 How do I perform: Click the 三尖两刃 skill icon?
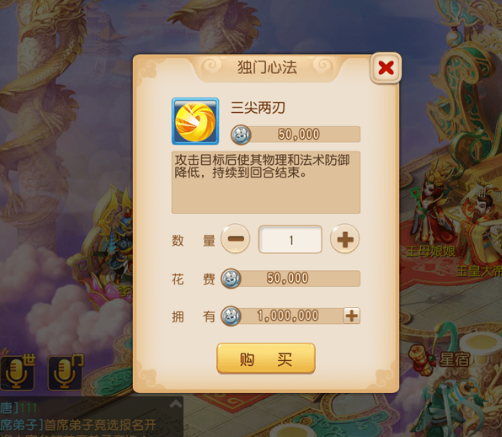(195, 121)
